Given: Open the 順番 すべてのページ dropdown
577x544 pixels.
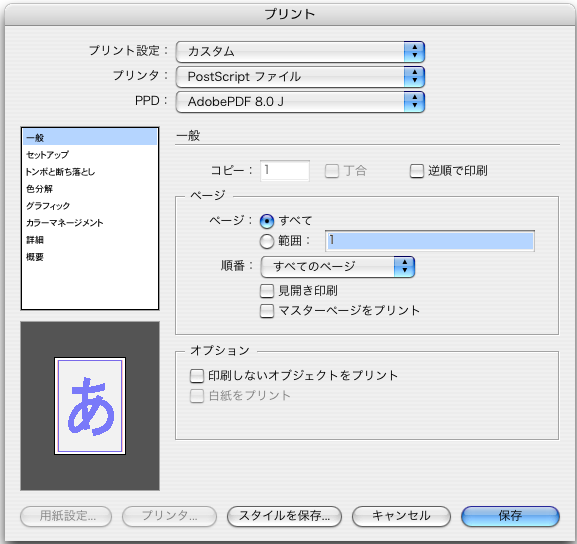Looking at the screenshot, I should 337,266.
